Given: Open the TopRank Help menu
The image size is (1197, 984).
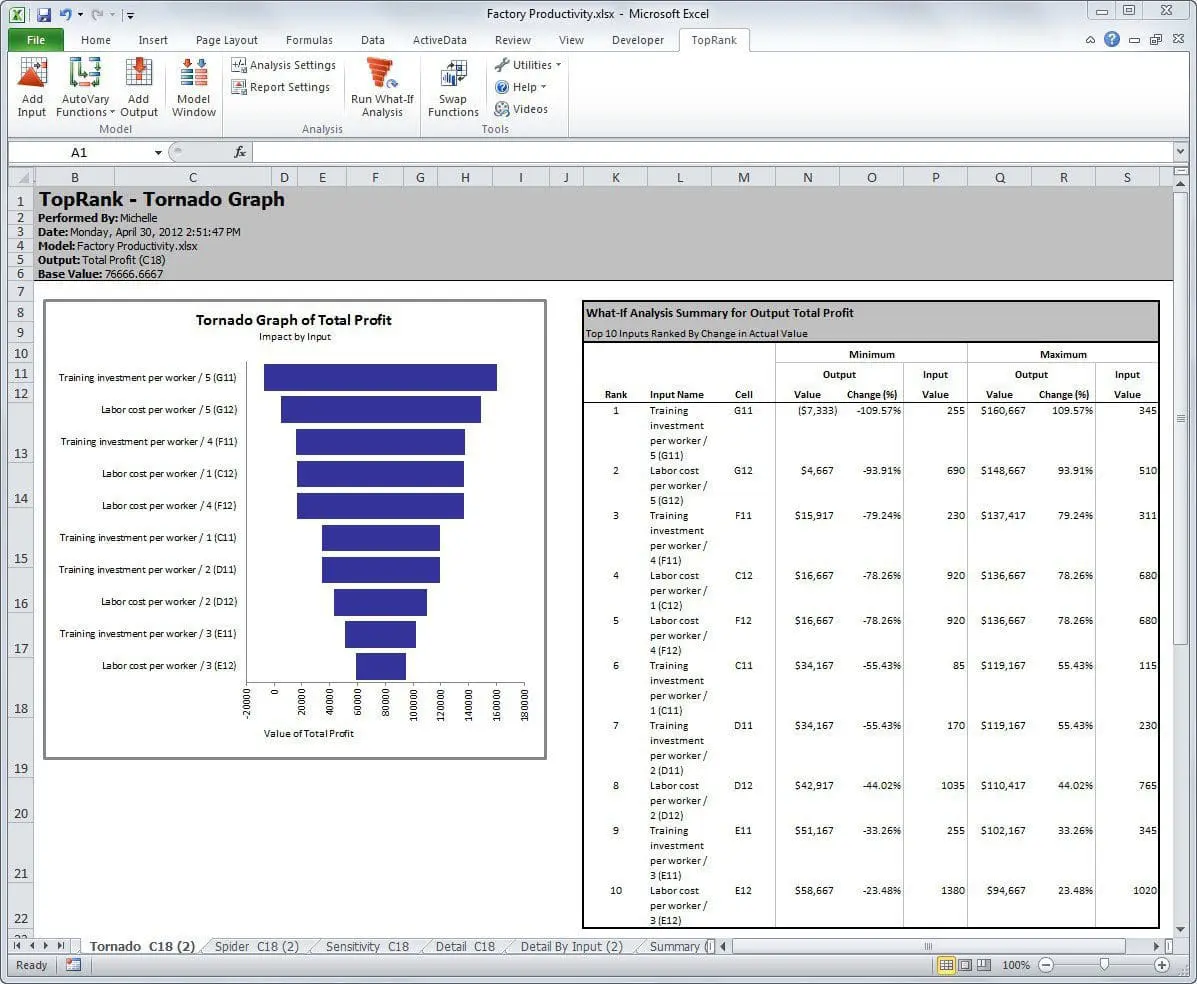Looking at the screenshot, I should click(521, 87).
